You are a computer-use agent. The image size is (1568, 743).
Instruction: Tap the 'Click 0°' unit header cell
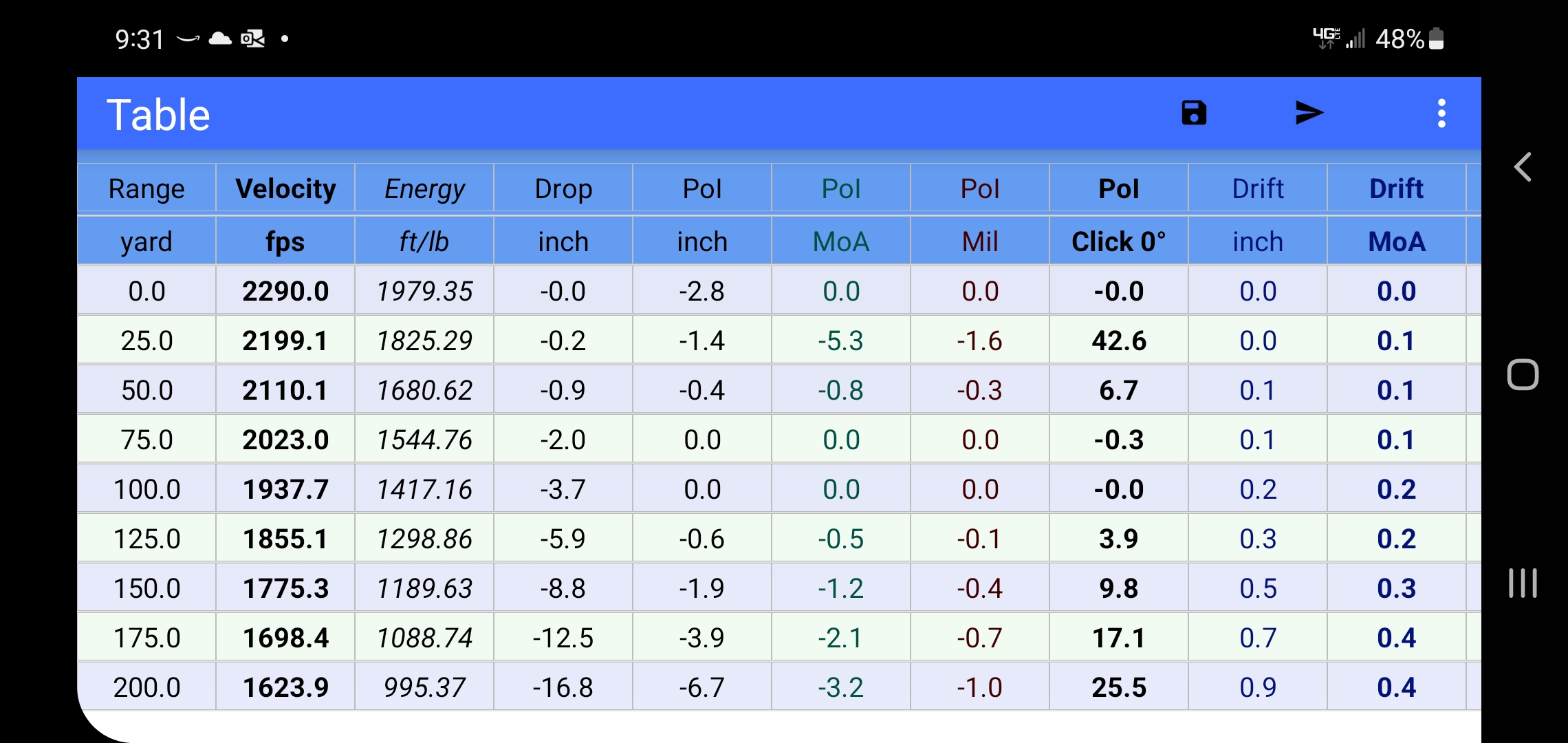[x=1118, y=241]
